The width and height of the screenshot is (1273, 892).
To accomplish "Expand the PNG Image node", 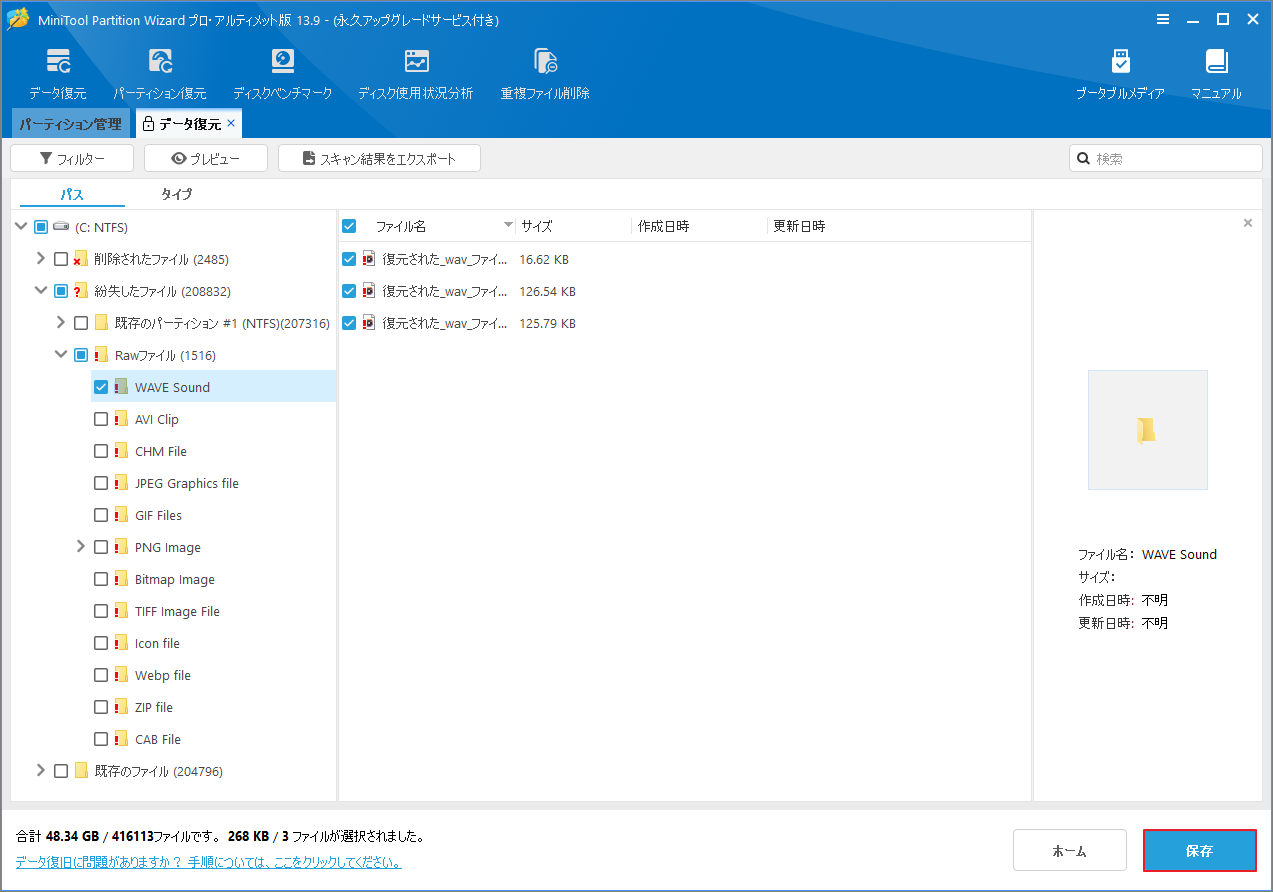I will pos(81,547).
